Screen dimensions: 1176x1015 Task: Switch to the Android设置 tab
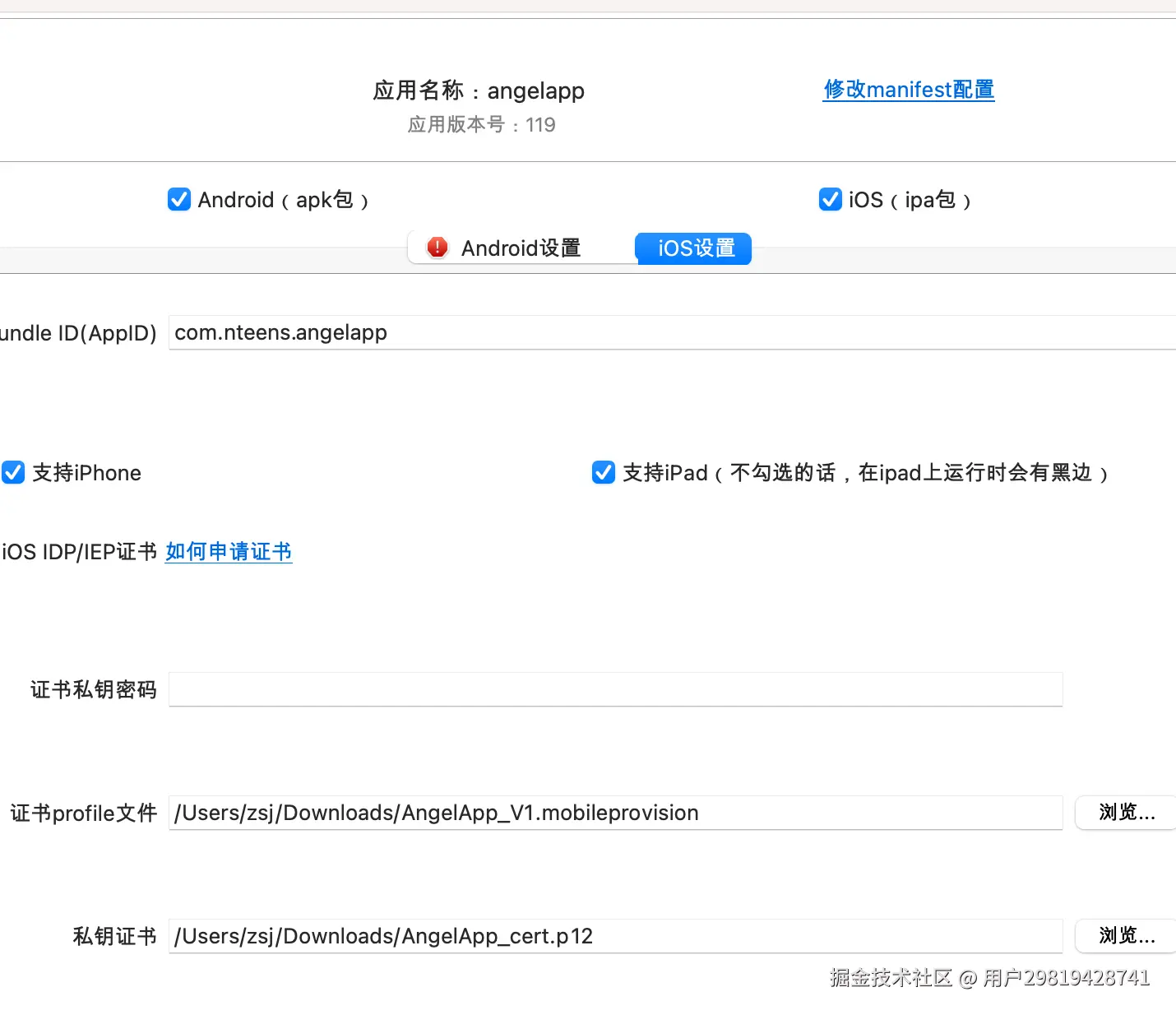pos(522,248)
